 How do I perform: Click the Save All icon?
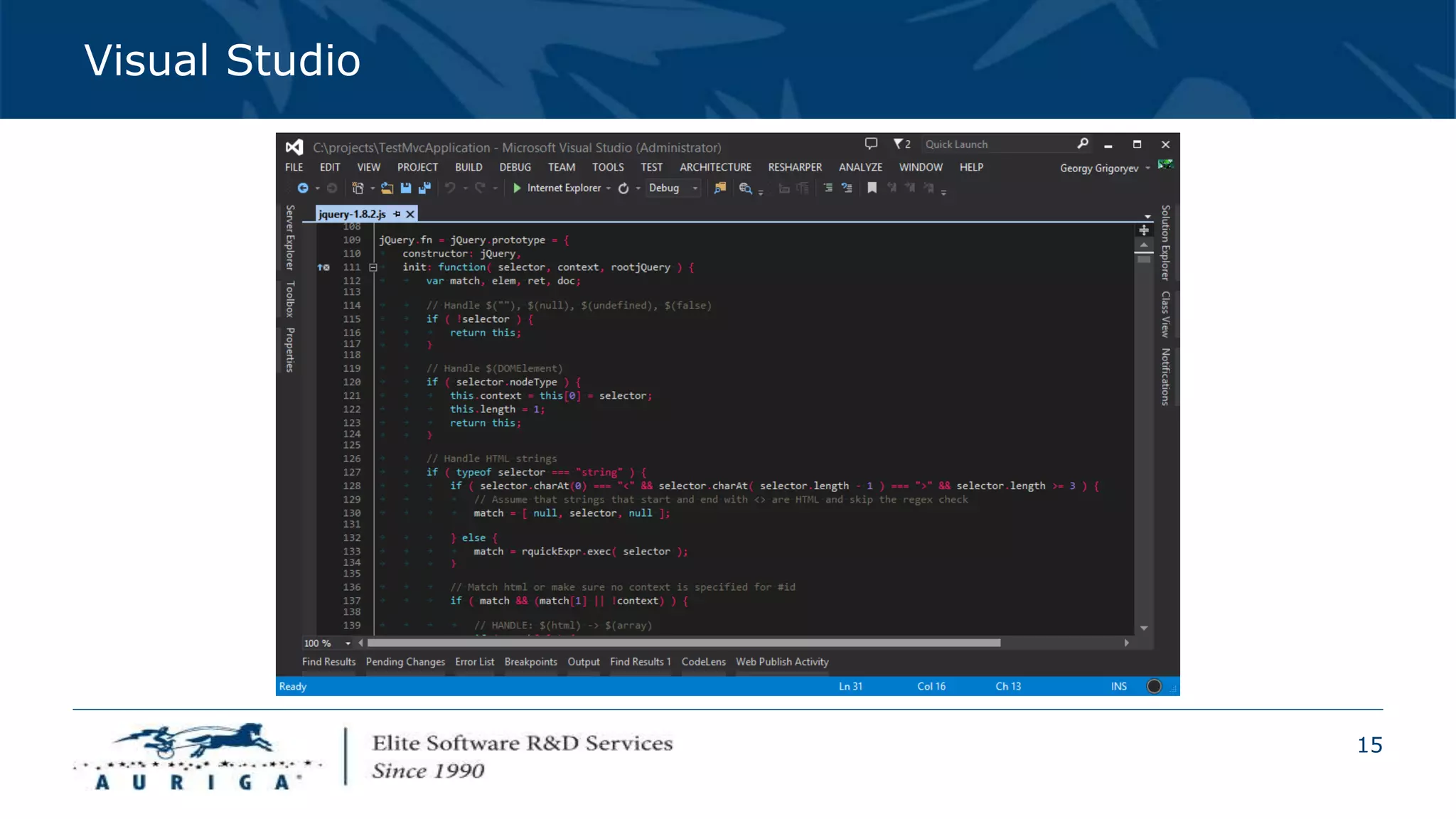tap(425, 188)
